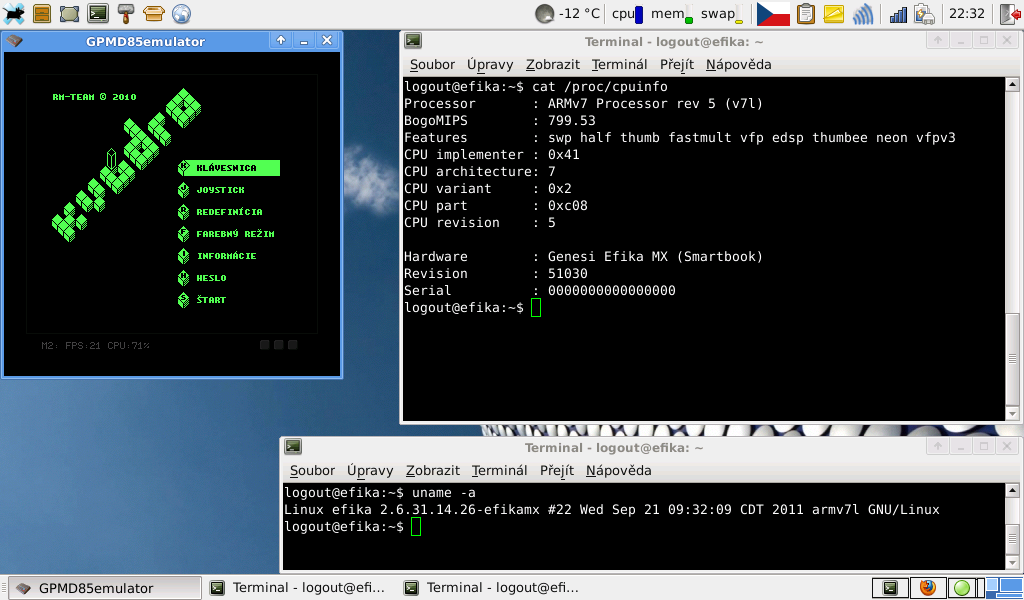Click ŠTART in the emulator menu

coord(211,300)
